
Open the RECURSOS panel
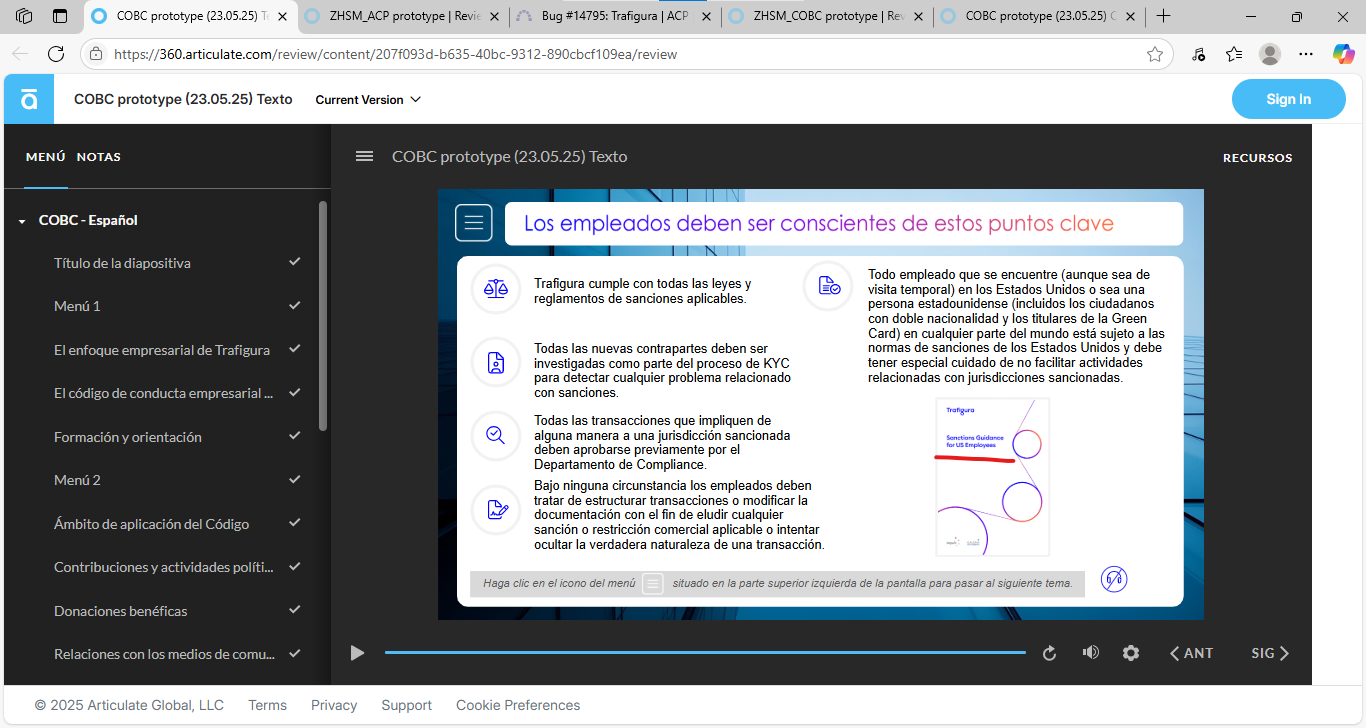pyautogui.click(x=1257, y=157)
